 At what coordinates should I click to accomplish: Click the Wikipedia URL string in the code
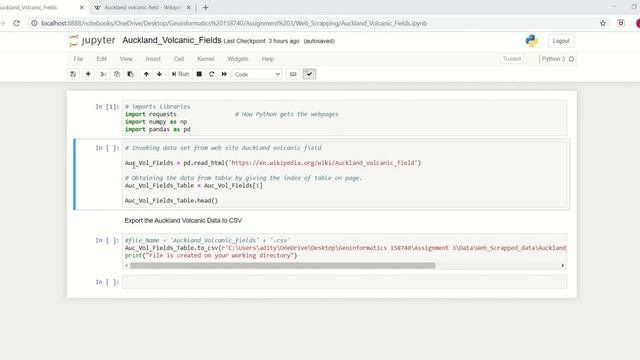(x=324, y=163)
